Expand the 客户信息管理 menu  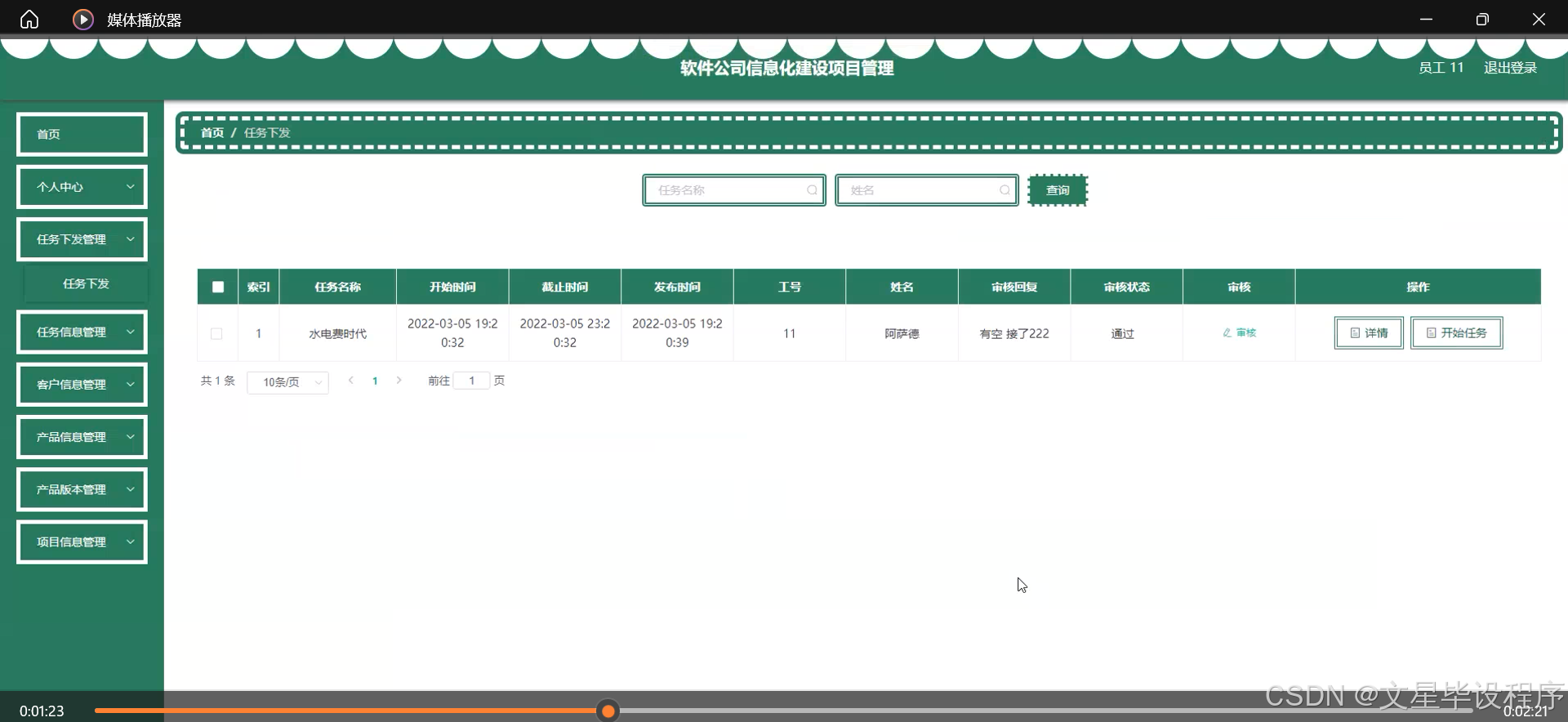tap(82, 384)
